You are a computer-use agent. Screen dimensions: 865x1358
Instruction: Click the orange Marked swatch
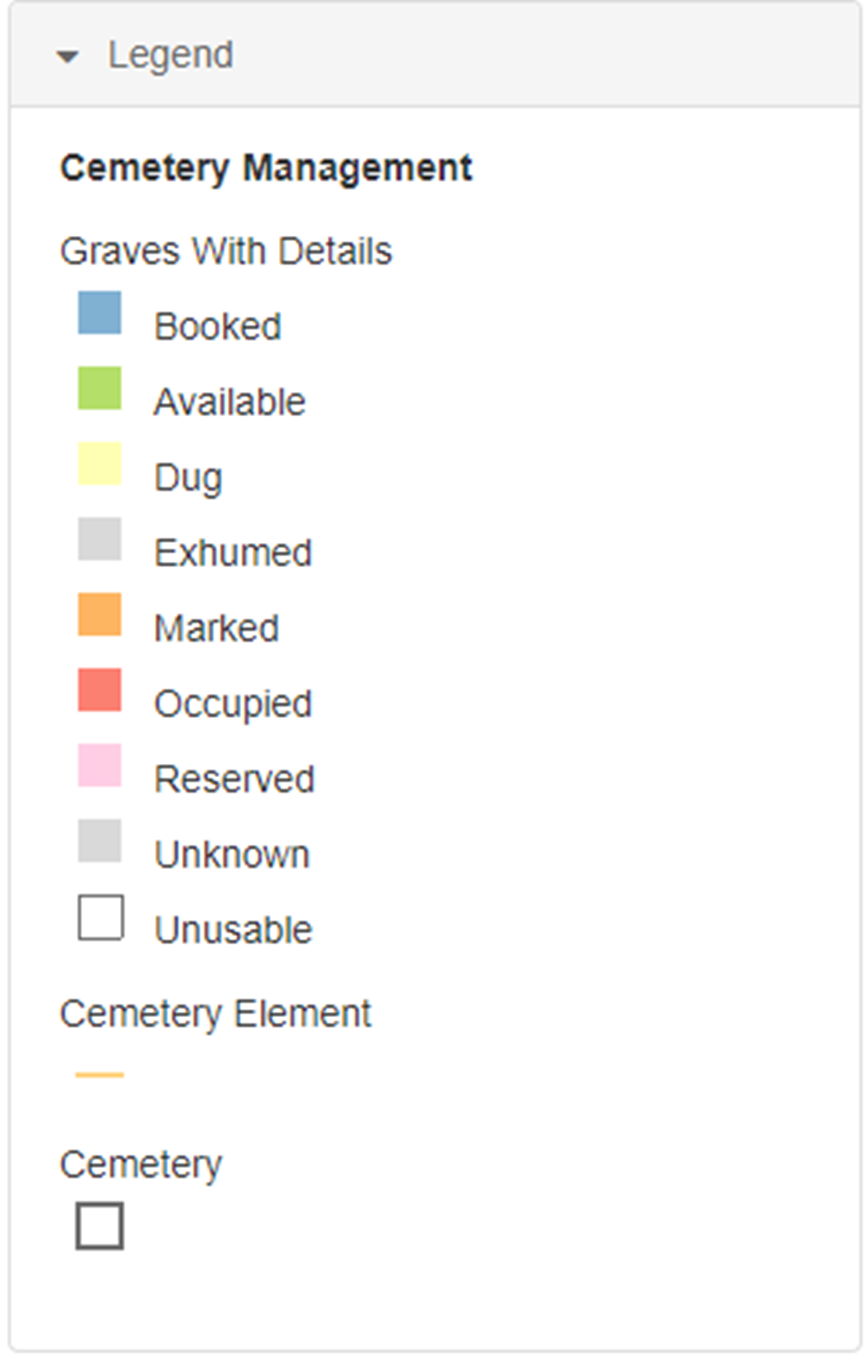coord(100,615)
